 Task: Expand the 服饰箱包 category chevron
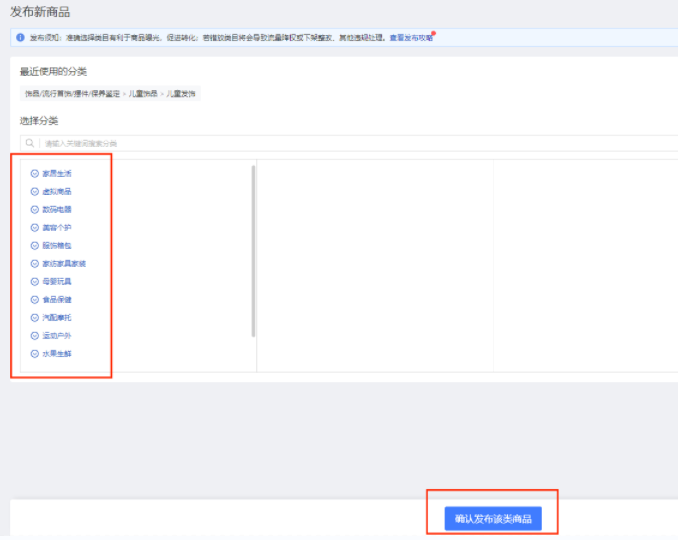tap(35, 246)
